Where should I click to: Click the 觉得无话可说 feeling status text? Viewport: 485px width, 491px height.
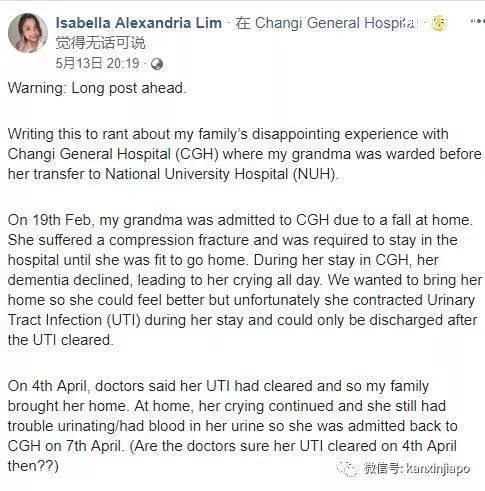[x=100, y=43]
